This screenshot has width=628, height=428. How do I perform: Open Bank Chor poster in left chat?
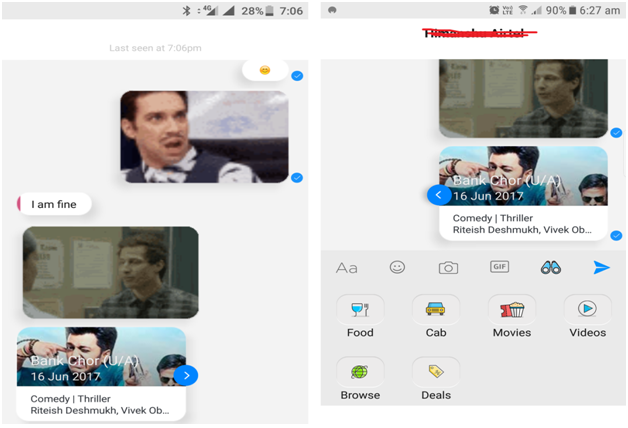tap(101, 357)
